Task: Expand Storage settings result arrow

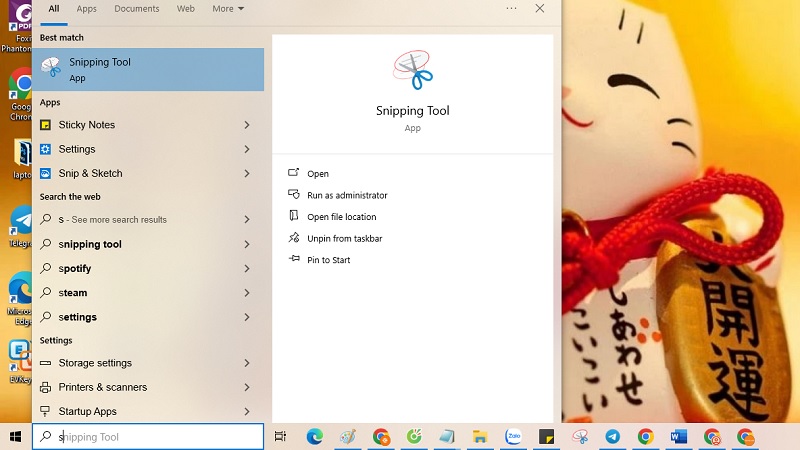Action: coord(247,363)
